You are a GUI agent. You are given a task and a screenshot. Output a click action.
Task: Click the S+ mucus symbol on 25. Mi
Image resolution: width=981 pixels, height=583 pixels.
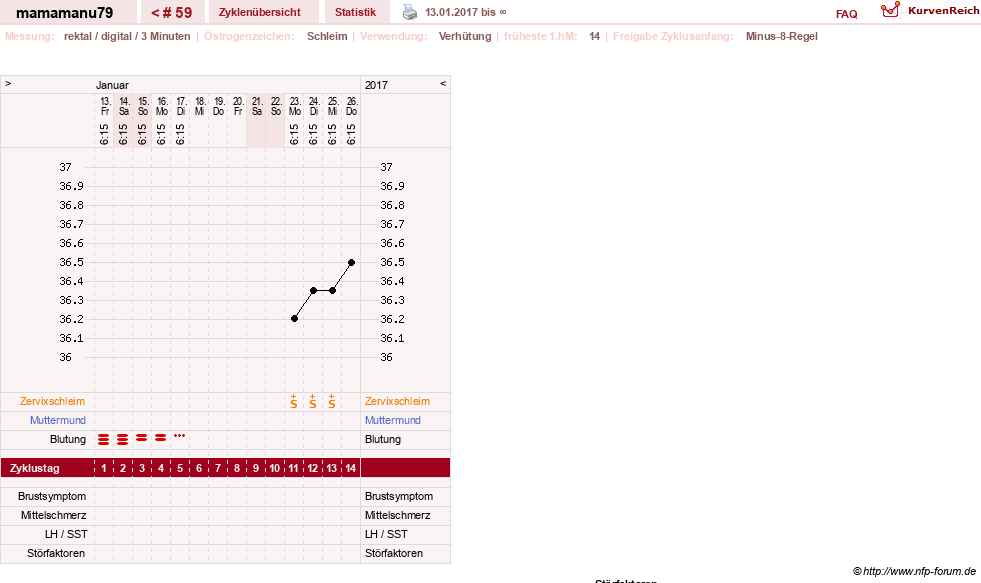click(x=332, y=401)
